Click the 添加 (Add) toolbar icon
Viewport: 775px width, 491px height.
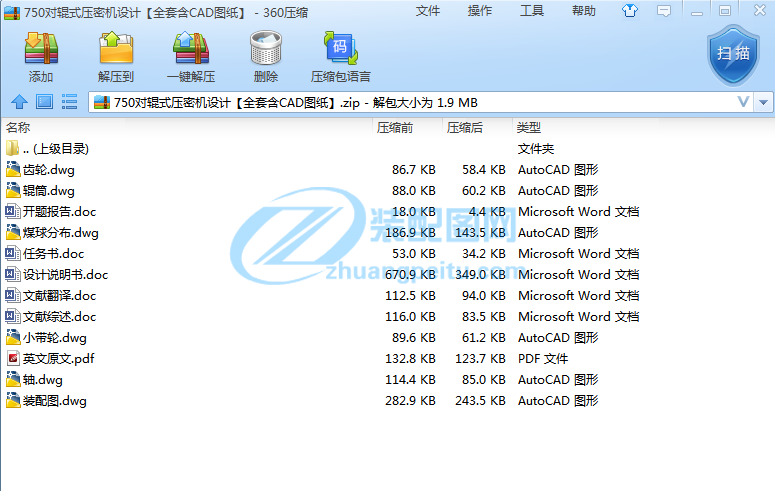(x=41, y=56)
